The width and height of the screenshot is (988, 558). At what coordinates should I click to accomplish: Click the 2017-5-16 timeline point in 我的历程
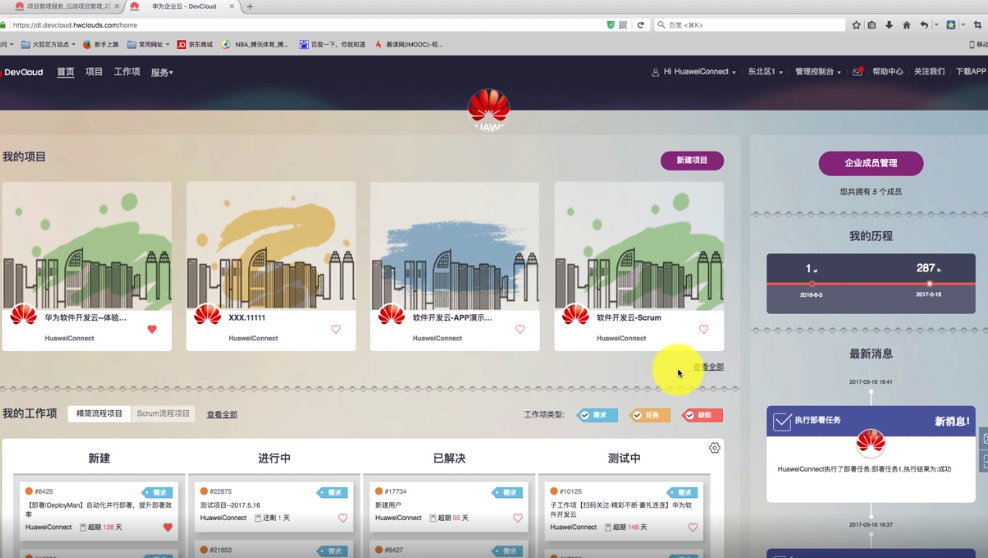[929, 284]
